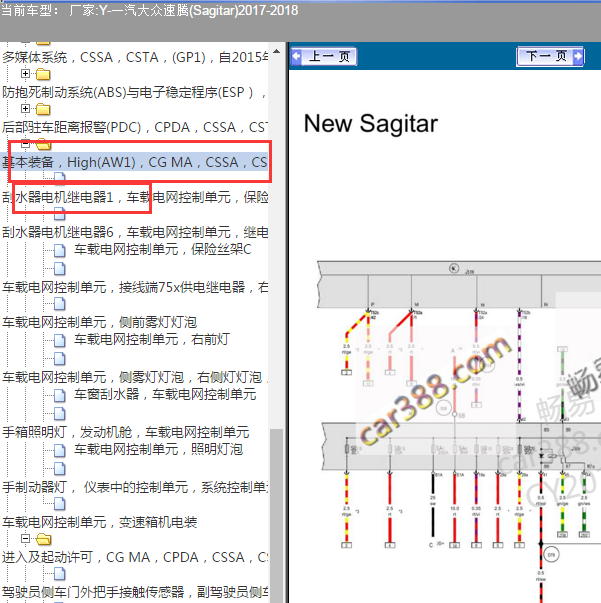Click 当前车型 vehicle model header text
The height and width of the screenshot is (603, 601).
[x=149, y=10]
